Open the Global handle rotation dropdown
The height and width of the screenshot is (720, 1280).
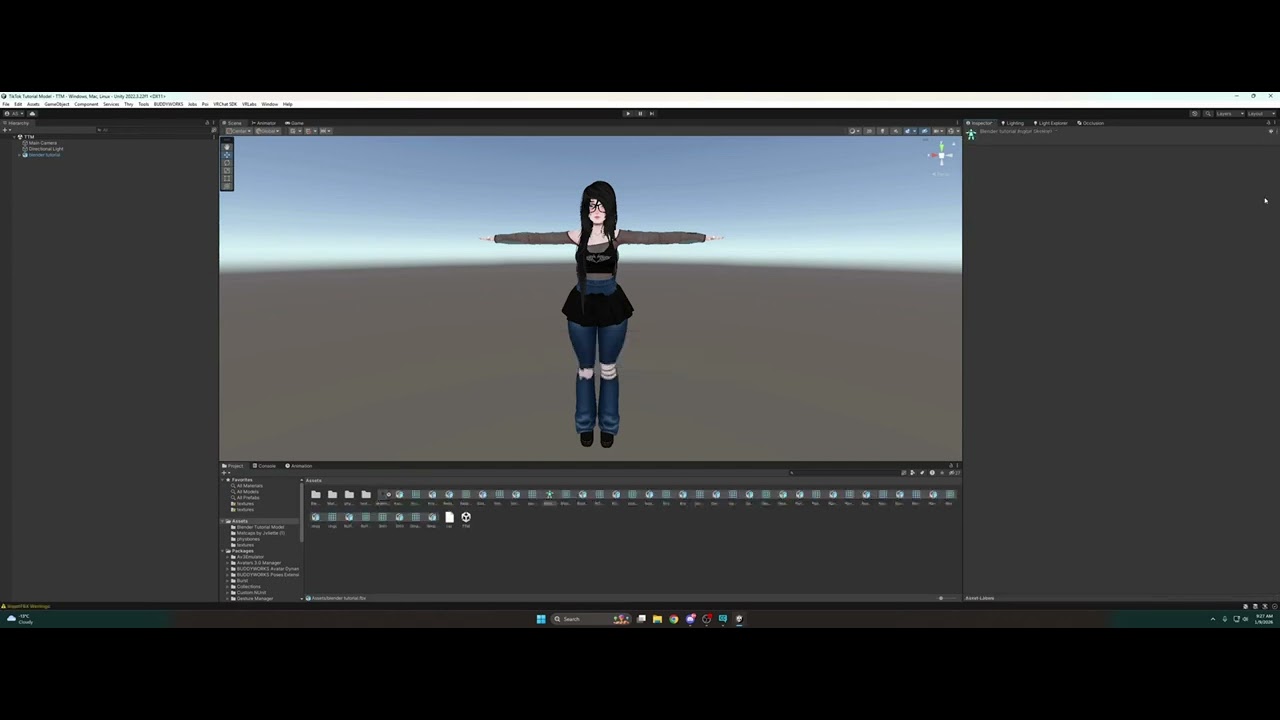click(x=268, y=131)
